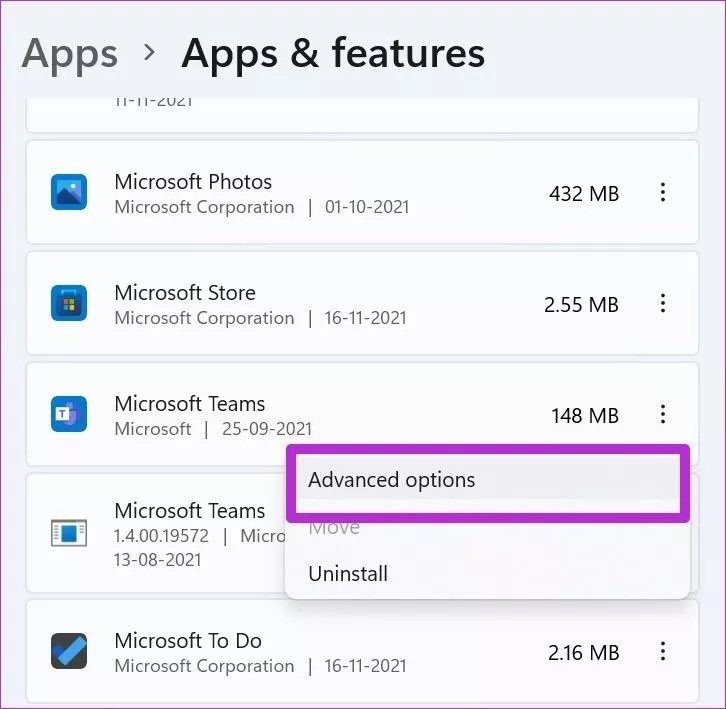Click the Microsoft To Do checkmark icon
Image resolution: width=726 pixels, height=709 pixels.
69,652
